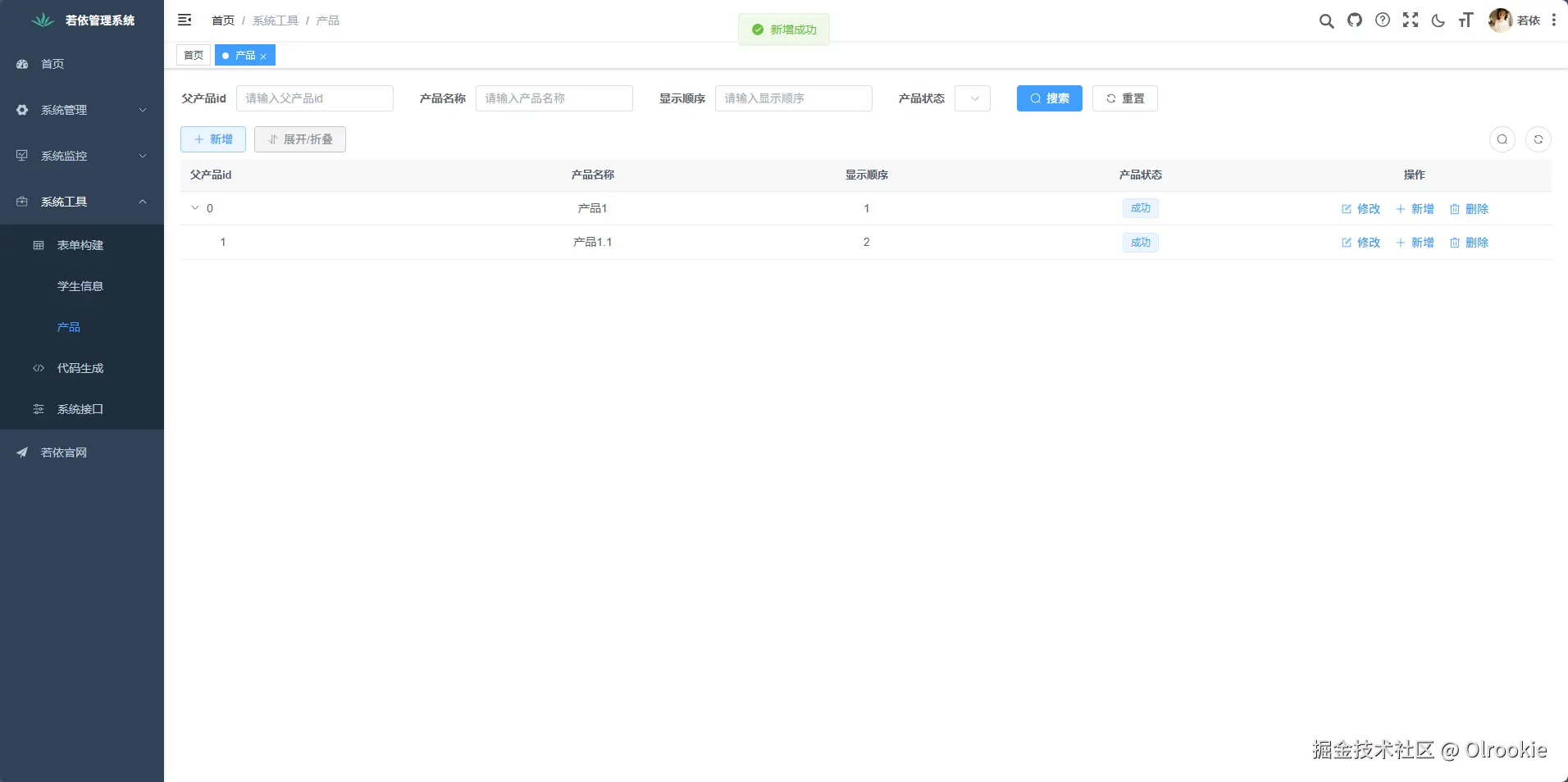Select the 产品 tab

coord(244,56)
